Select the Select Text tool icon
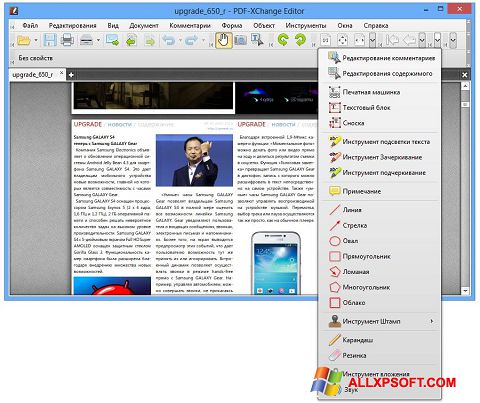Viewport: 480px width, 403px height. 257,41
